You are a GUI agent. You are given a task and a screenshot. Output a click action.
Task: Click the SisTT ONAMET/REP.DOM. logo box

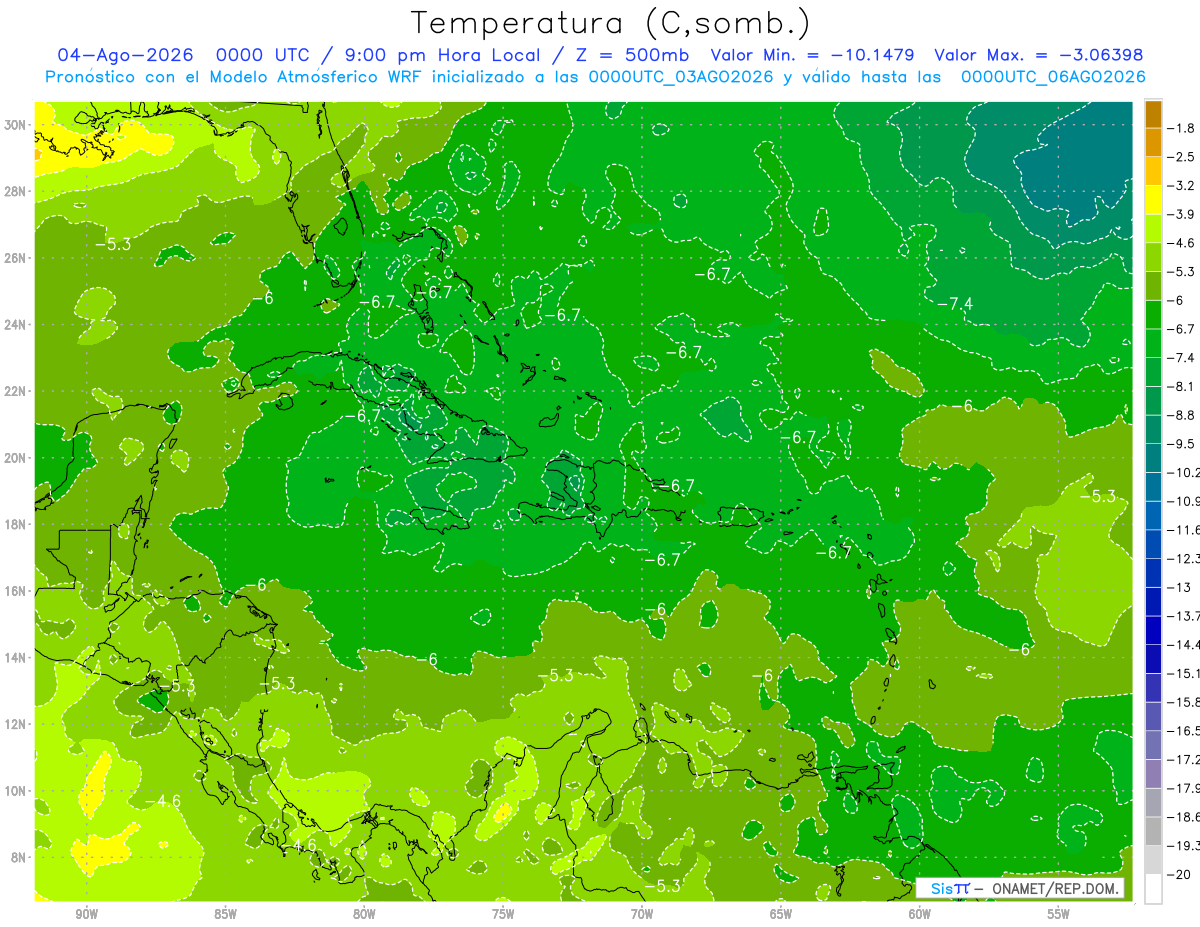point(1021,888)
